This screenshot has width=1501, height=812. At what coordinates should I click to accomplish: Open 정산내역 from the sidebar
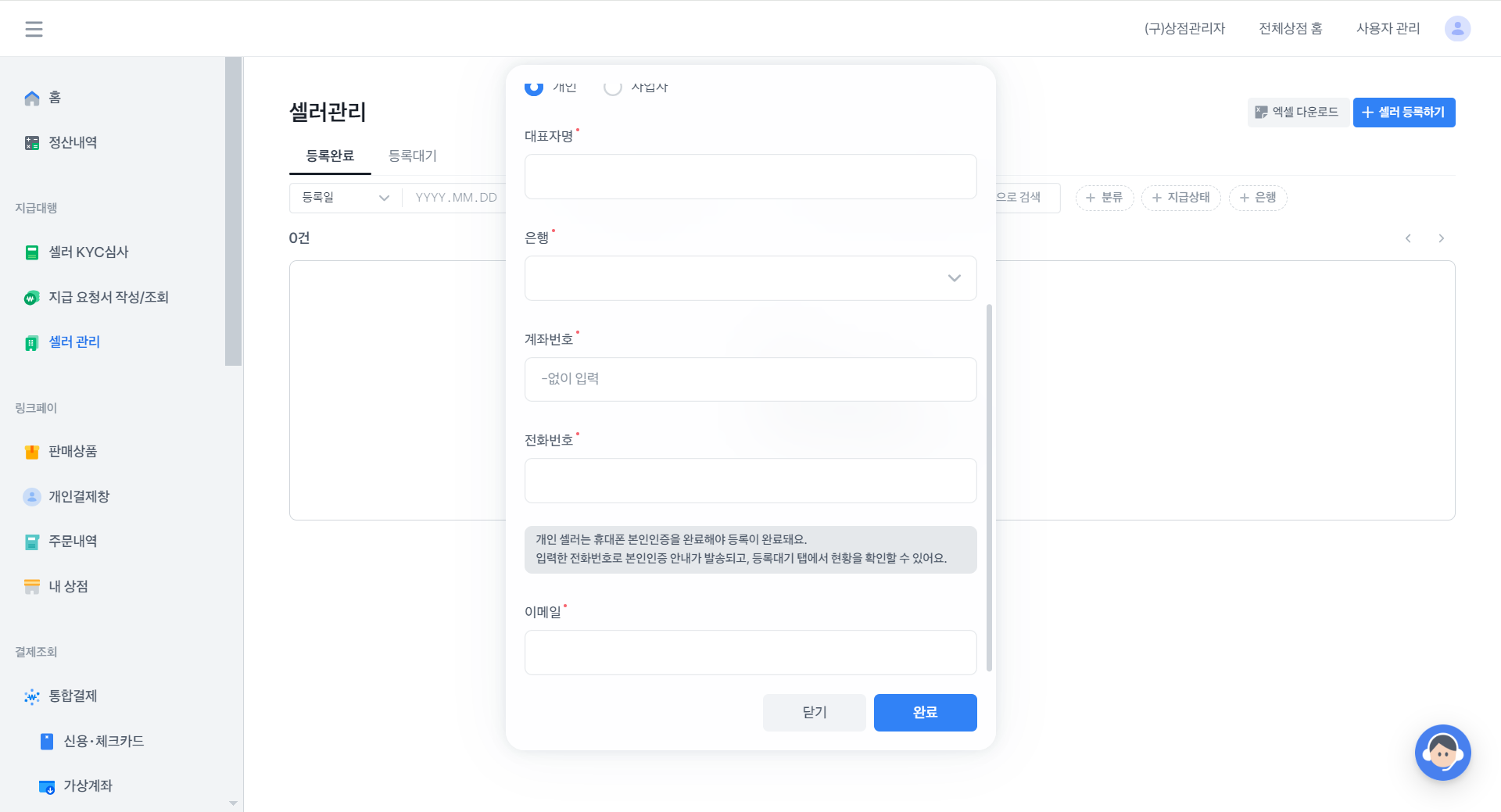[x=72, y=142]
